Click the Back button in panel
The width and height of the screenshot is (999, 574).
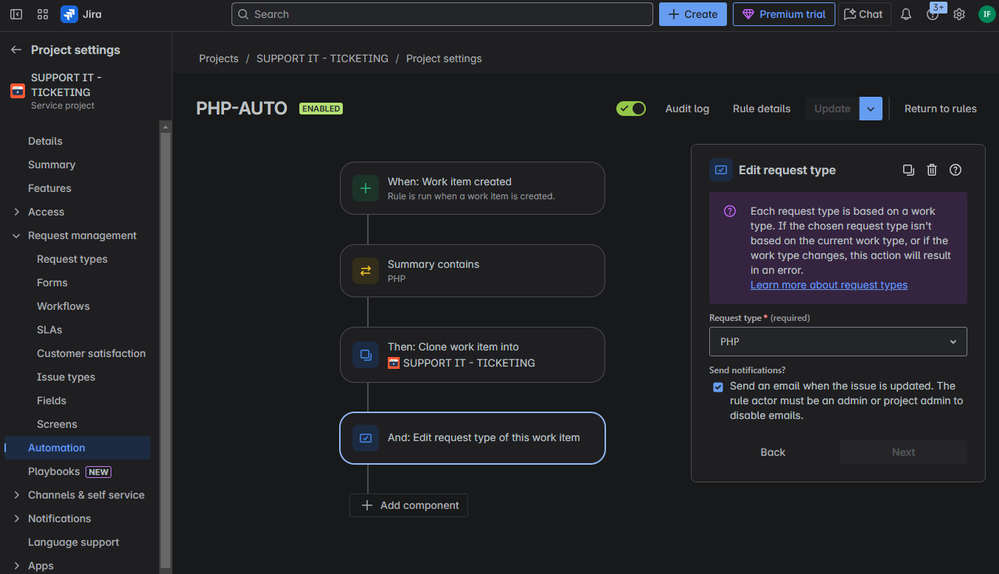773,452
